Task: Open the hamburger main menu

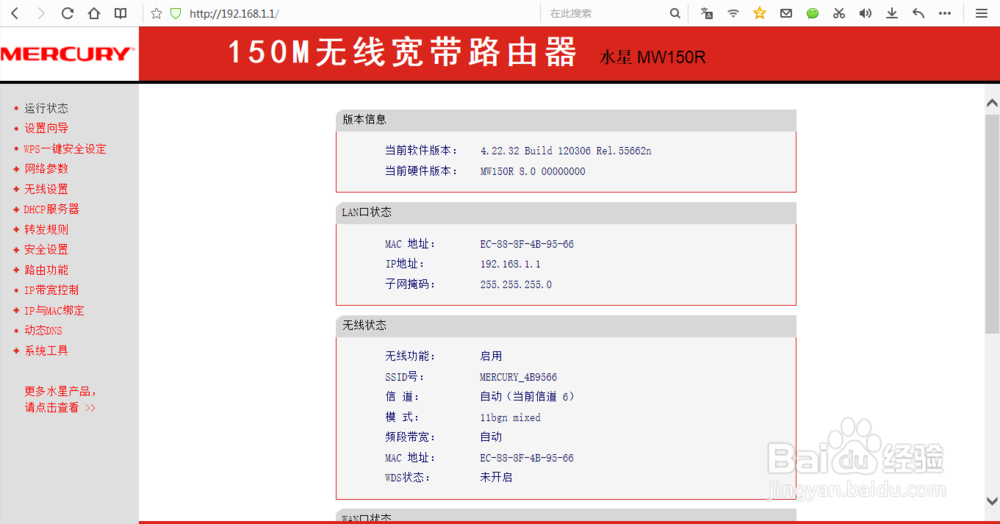Action: pos(982,13)
